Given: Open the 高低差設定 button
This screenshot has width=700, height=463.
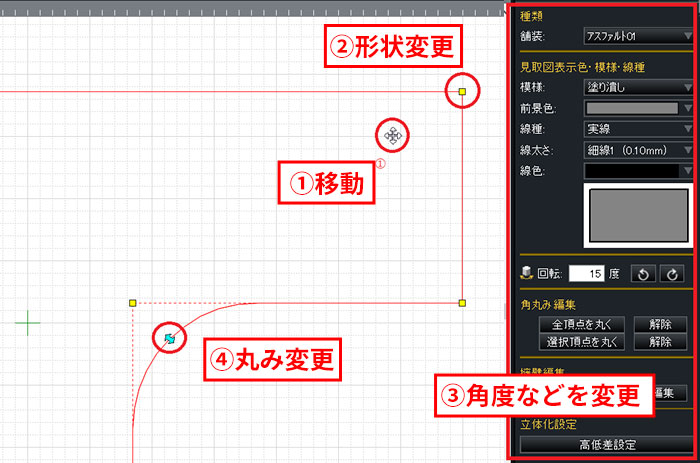Looking at the screenshot, I should [607, 445].
